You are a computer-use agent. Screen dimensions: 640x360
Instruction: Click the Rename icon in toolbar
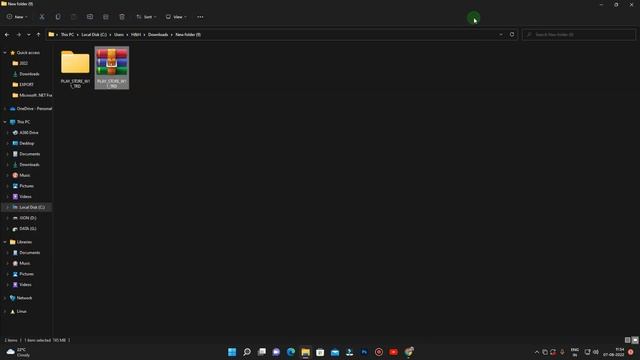click(x=90, y=17)
